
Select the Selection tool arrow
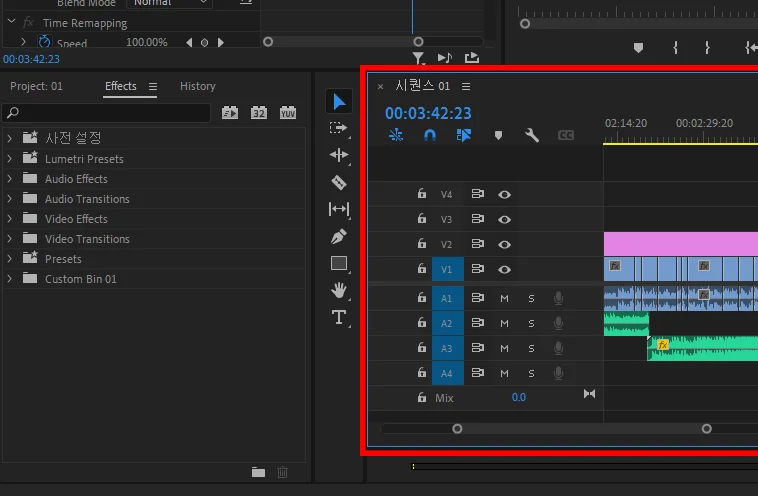coord(339,102)
